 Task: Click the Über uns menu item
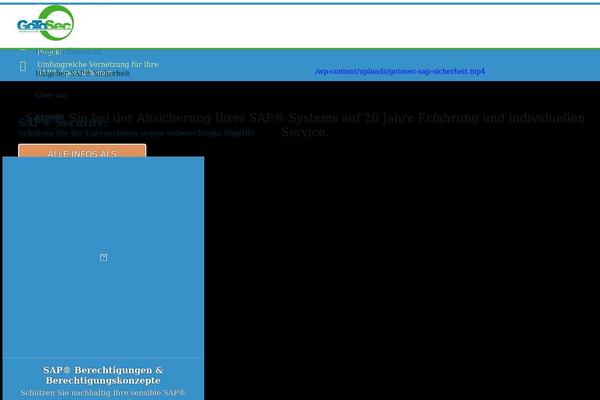[52, 95]
